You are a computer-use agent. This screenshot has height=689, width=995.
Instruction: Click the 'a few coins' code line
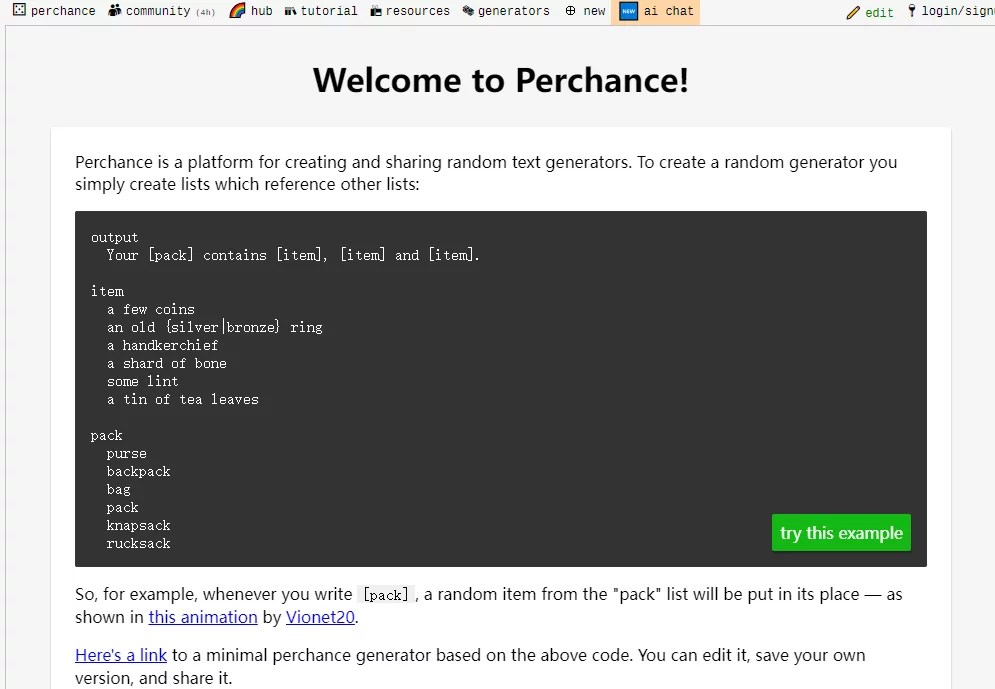[150, 310]
